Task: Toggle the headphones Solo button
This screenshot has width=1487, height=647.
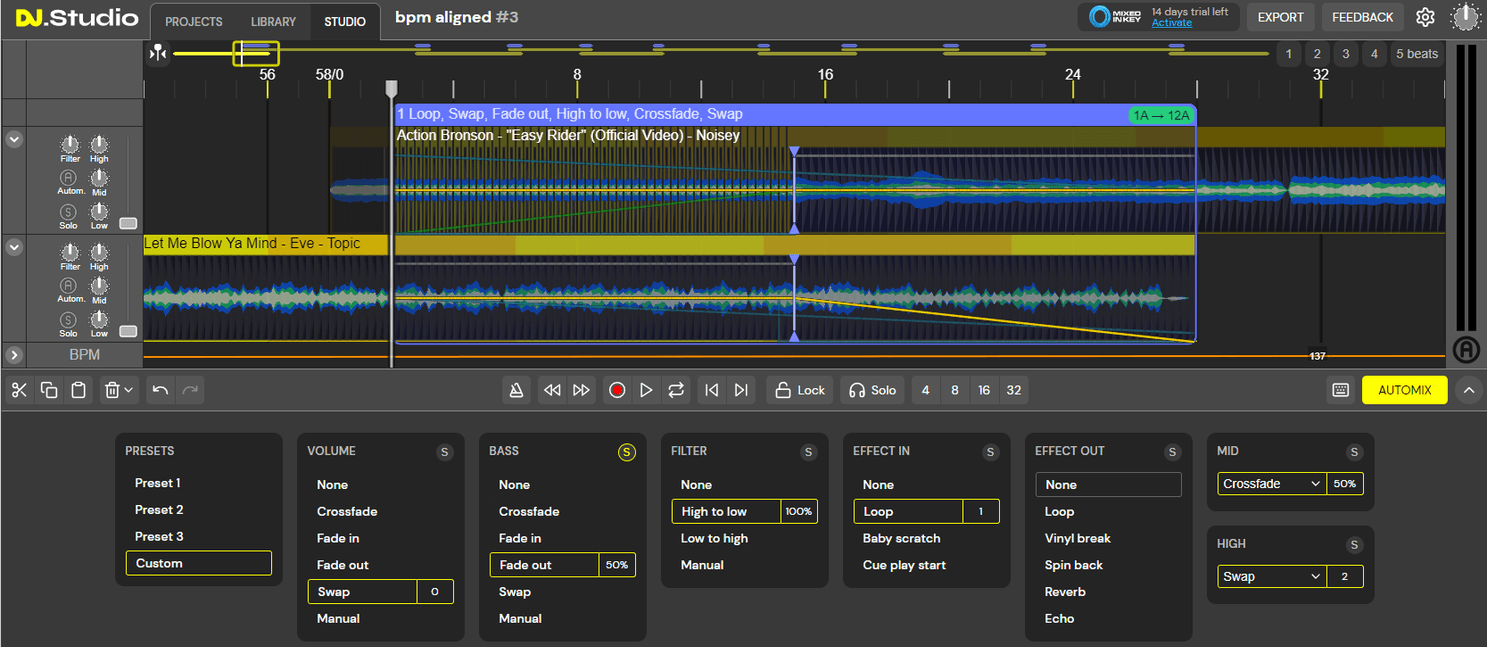Action: point(872,390)
